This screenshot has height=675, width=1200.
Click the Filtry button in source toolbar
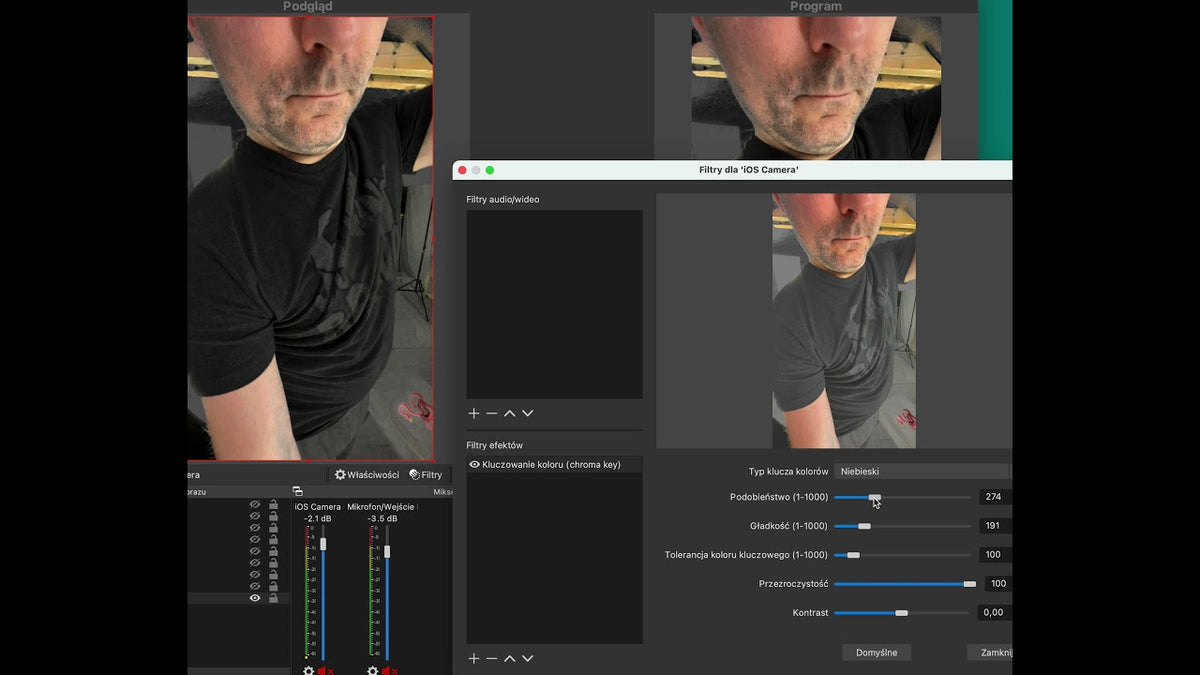coord(426,475)
